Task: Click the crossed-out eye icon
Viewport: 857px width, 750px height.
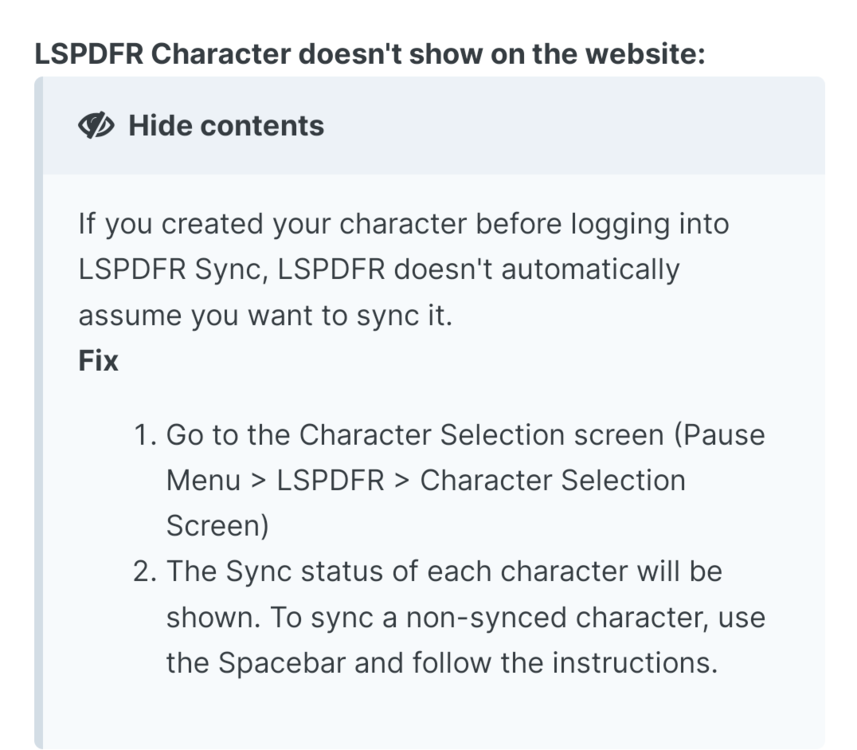Action: pos(97,125)
